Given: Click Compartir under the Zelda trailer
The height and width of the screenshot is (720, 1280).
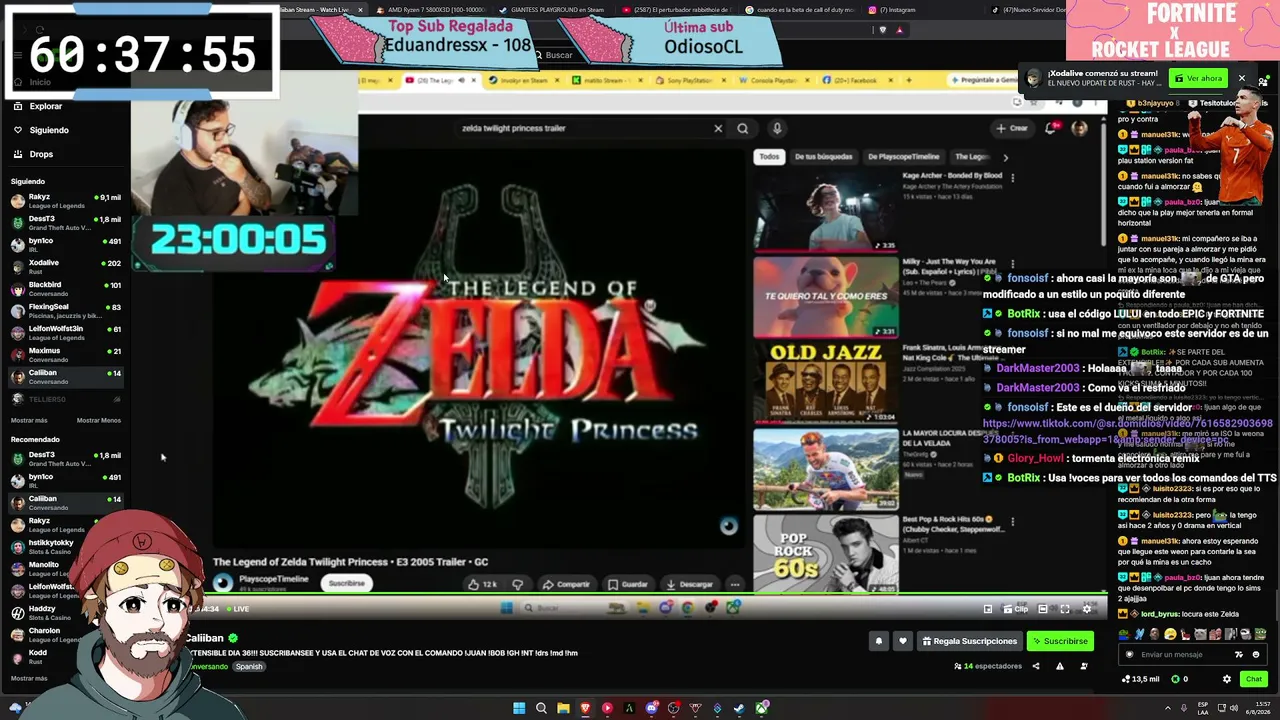Looking at the screenshot, I should (x=566, y=584).
